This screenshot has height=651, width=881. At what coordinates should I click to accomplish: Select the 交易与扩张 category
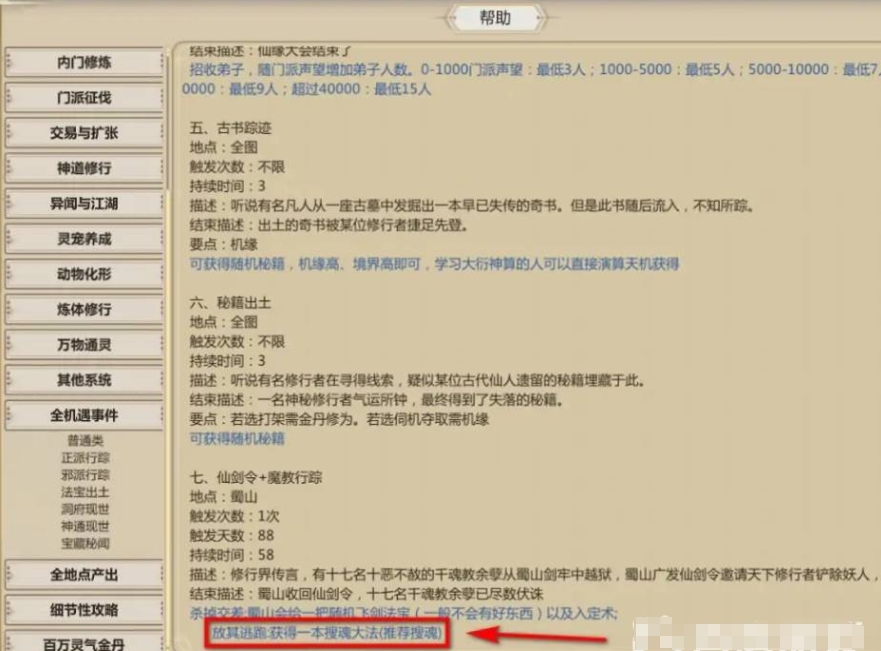pos(84,133)
